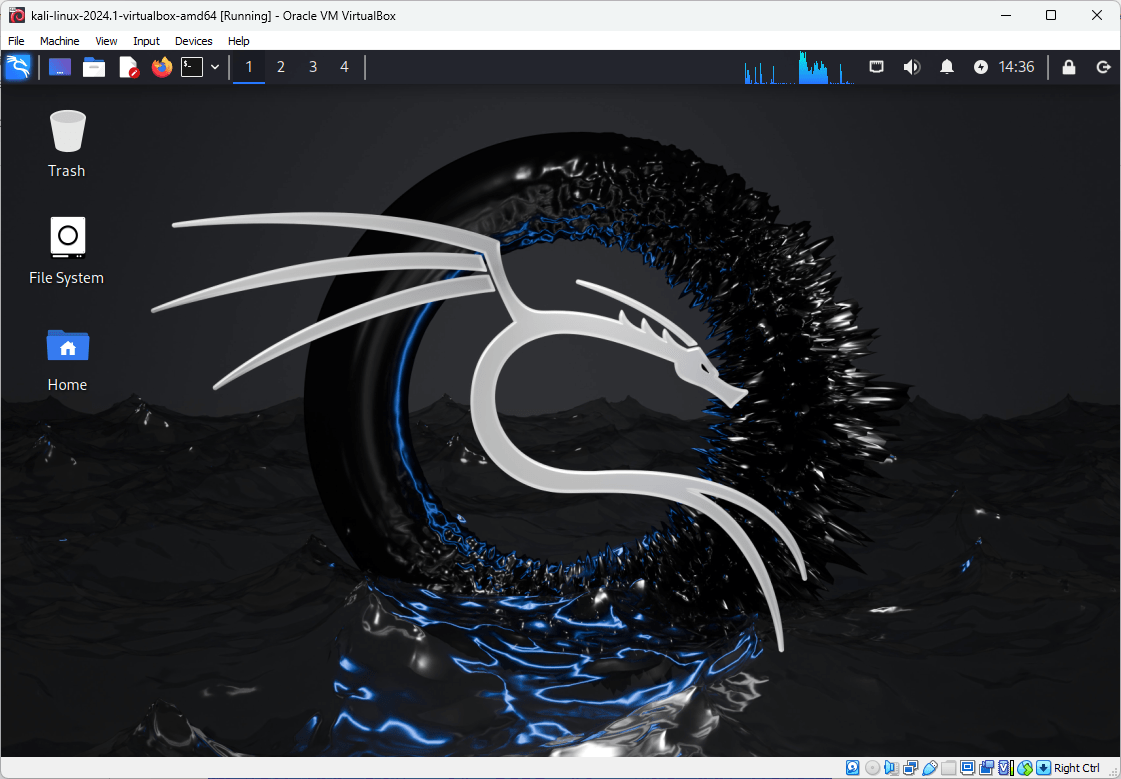Open the clock showing 14:36

[1016, 67]
